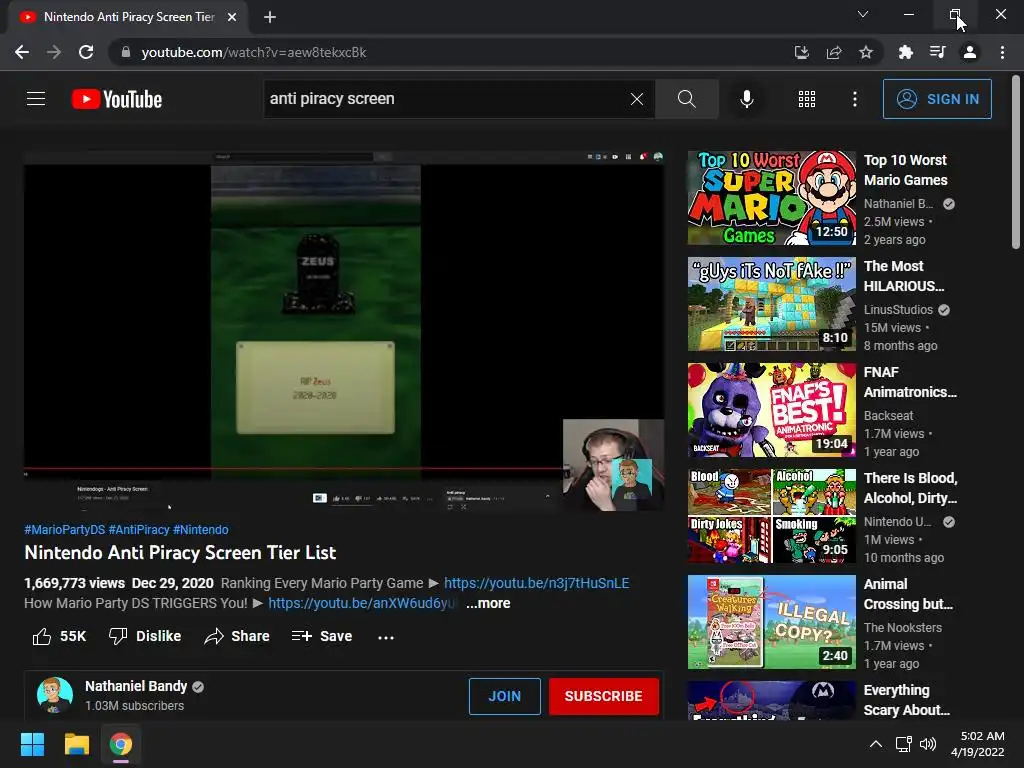Open Animal Crossing ILLEGAL COPY thumbnail
This screenshot has width=1024, height=768.
771,622
